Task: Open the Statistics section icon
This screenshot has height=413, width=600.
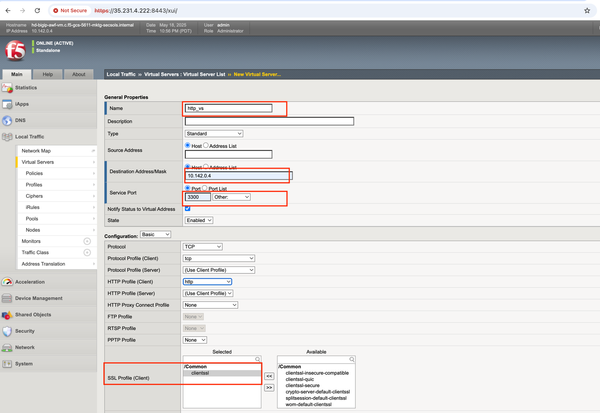Action: click(x=7, y=88)
